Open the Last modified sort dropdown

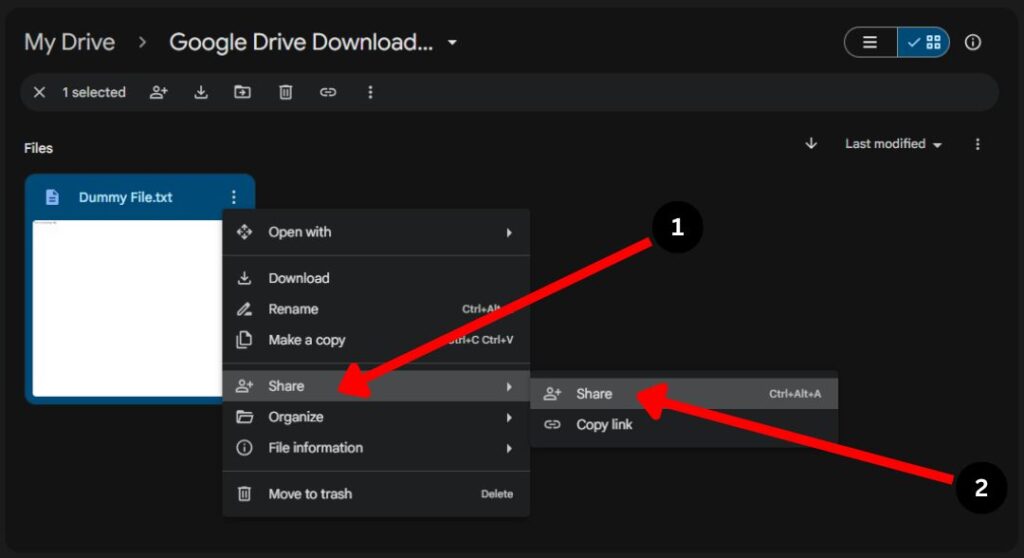point(893,144)
